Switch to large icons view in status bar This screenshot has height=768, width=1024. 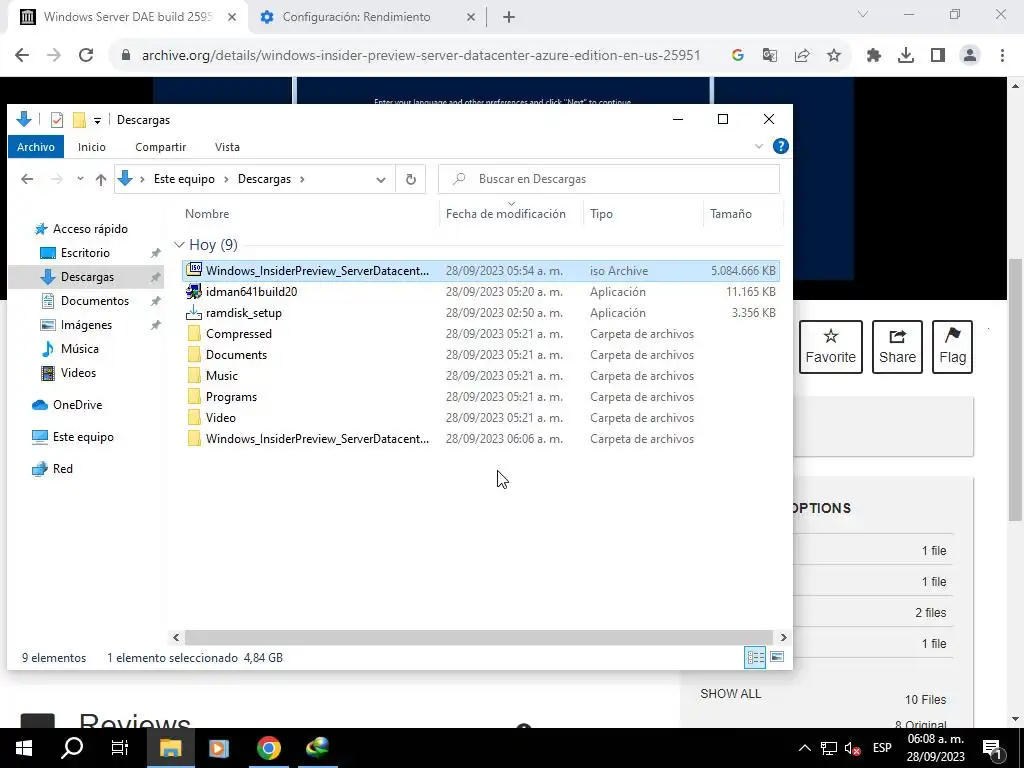tap(777, 657)
